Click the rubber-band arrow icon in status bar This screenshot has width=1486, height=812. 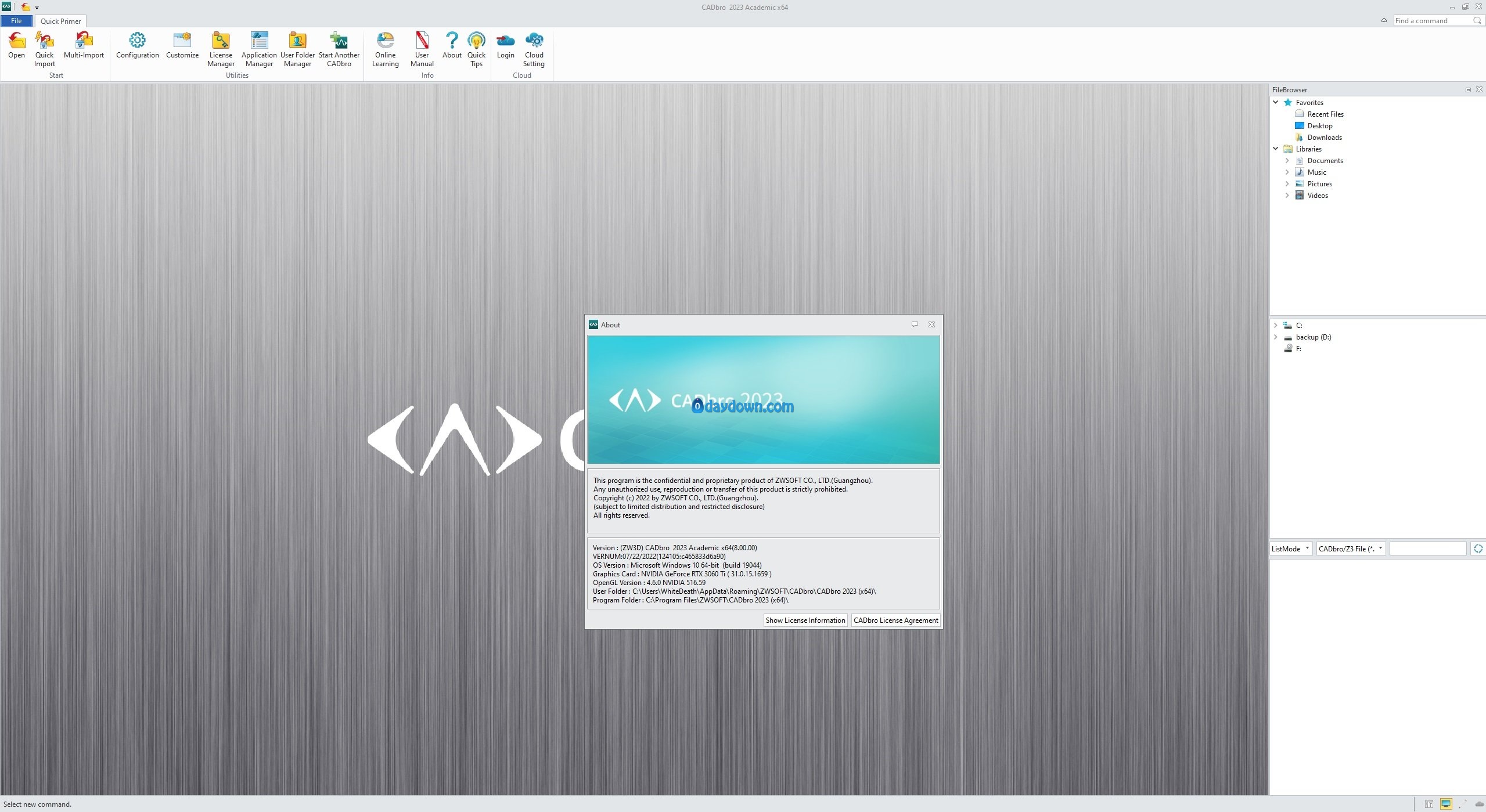(1462, 804)
